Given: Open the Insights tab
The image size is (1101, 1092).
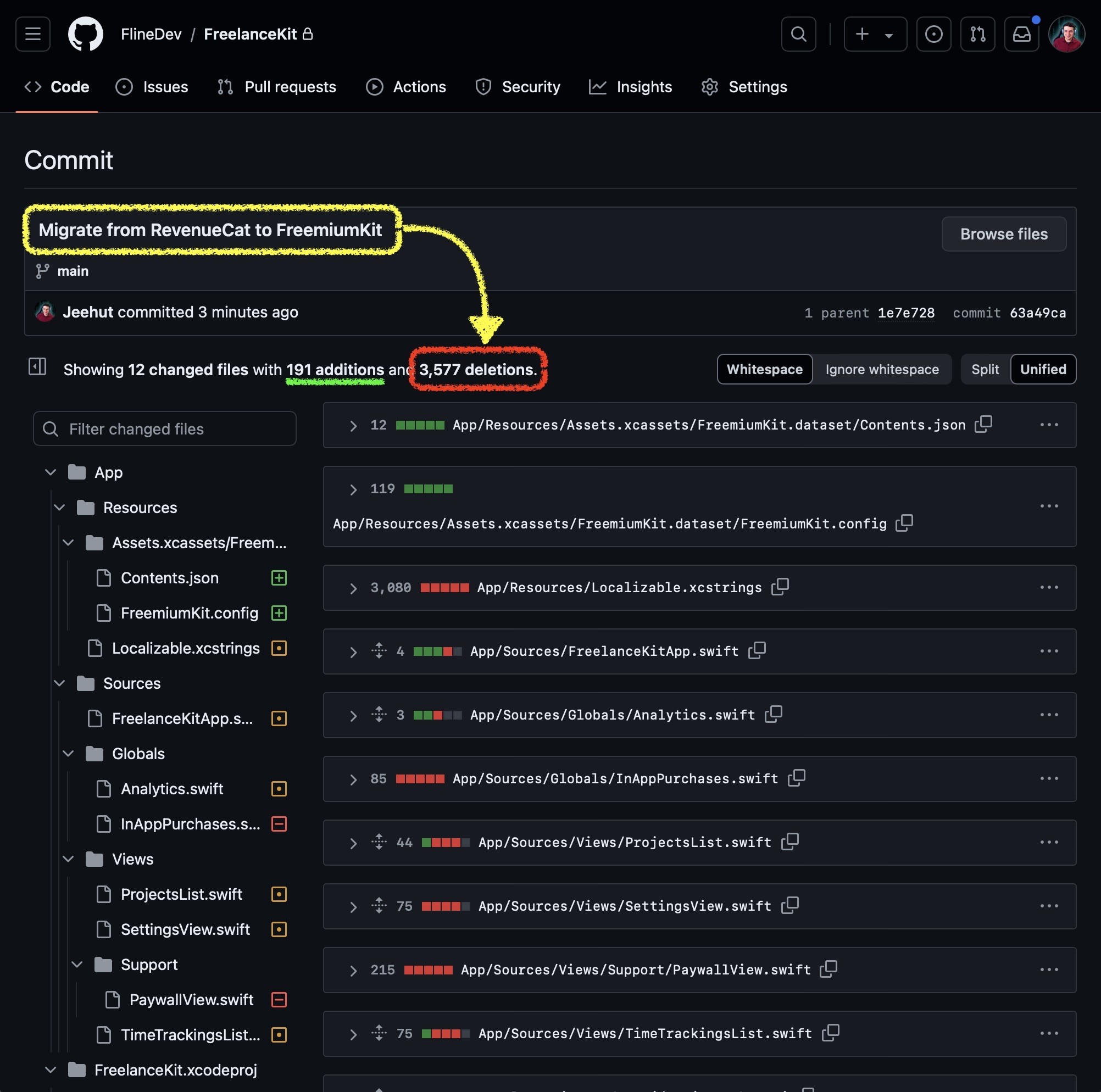Looking at the screenshot, I should (630, 87).
